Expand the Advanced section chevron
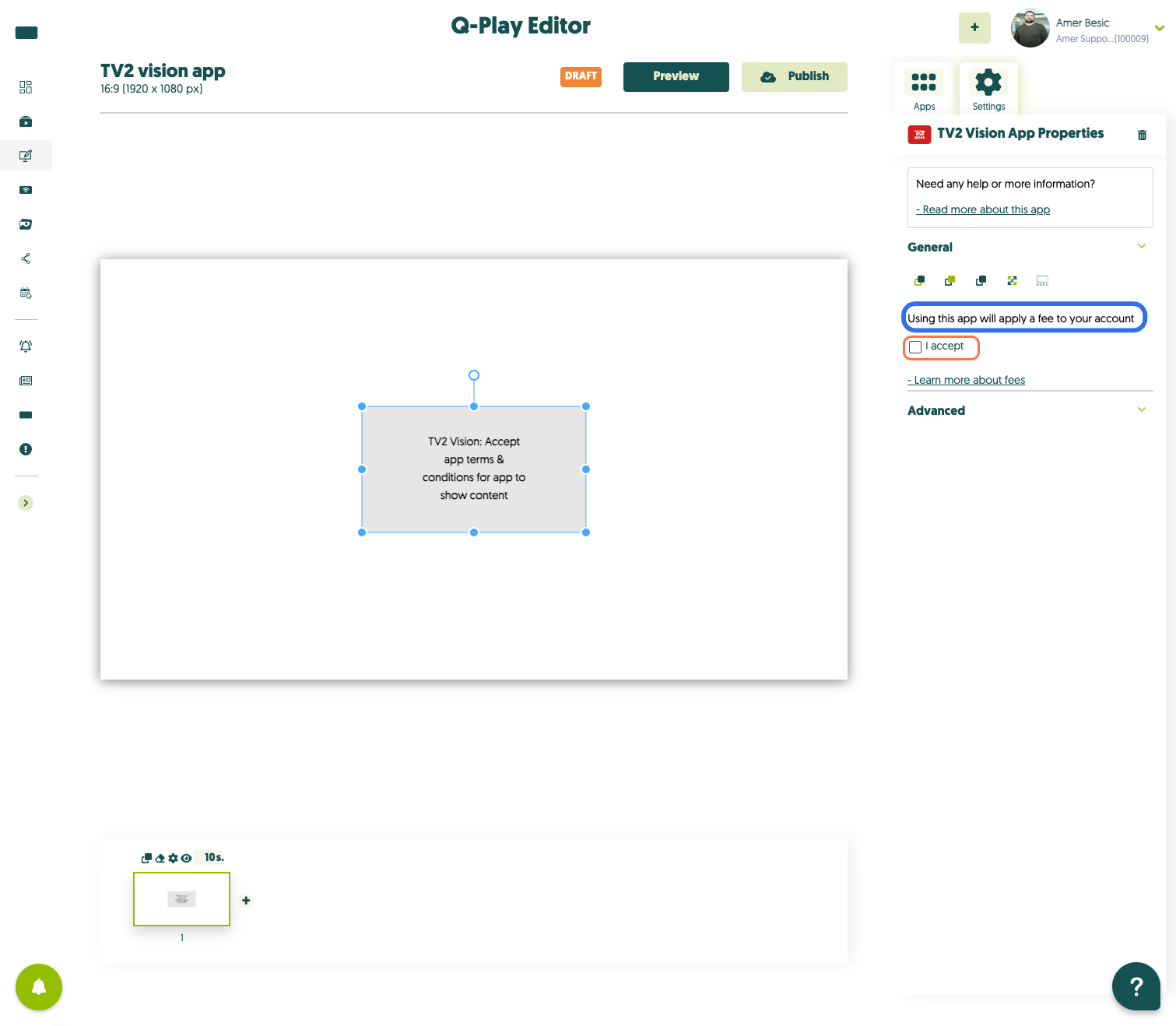 tap(1142, 409)
